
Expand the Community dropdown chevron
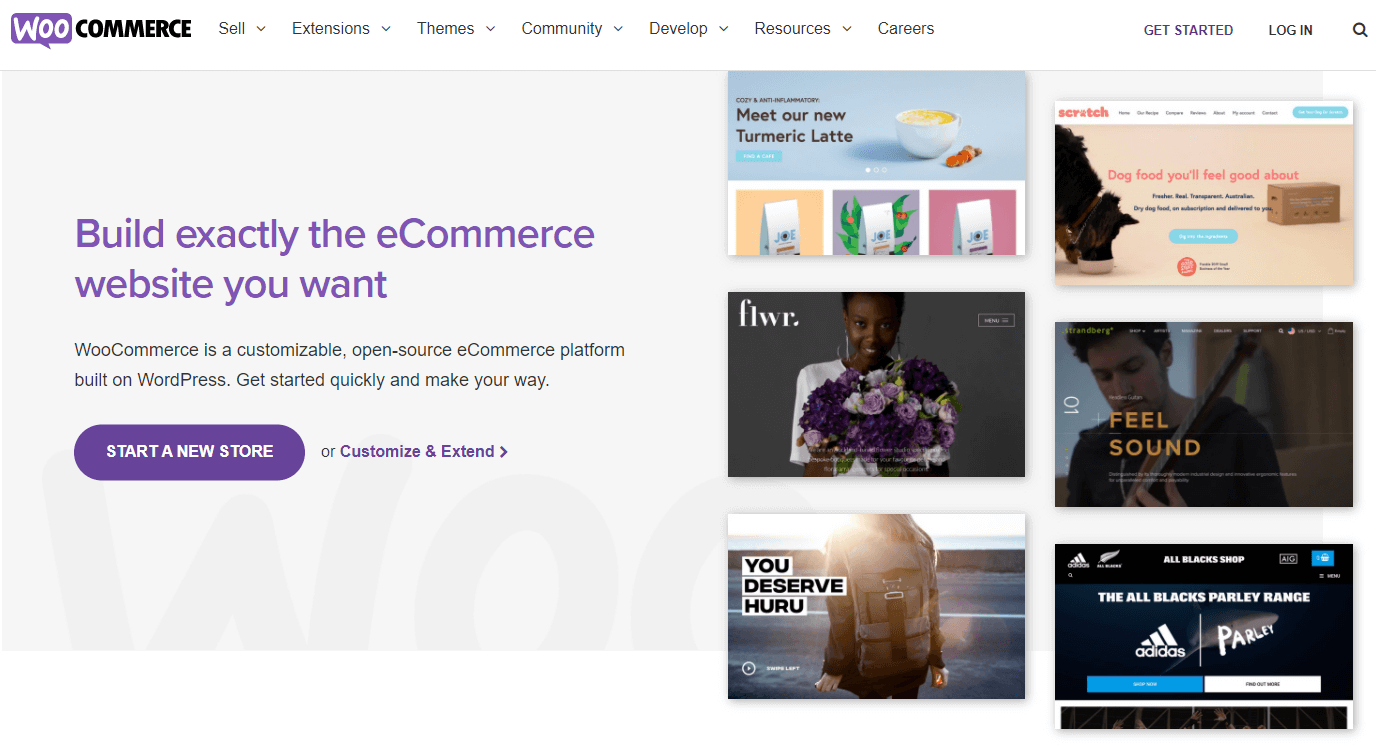click(x=618, y=29)
